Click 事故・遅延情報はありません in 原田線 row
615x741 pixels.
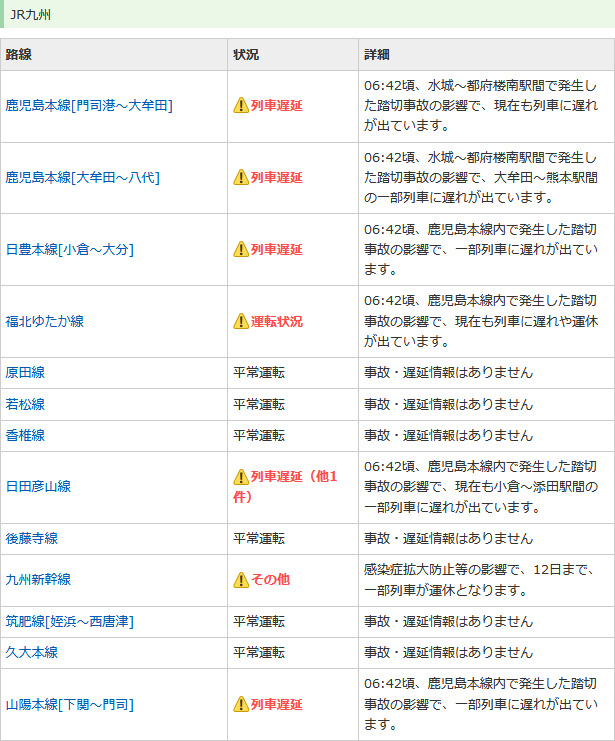tap(449, 372)
